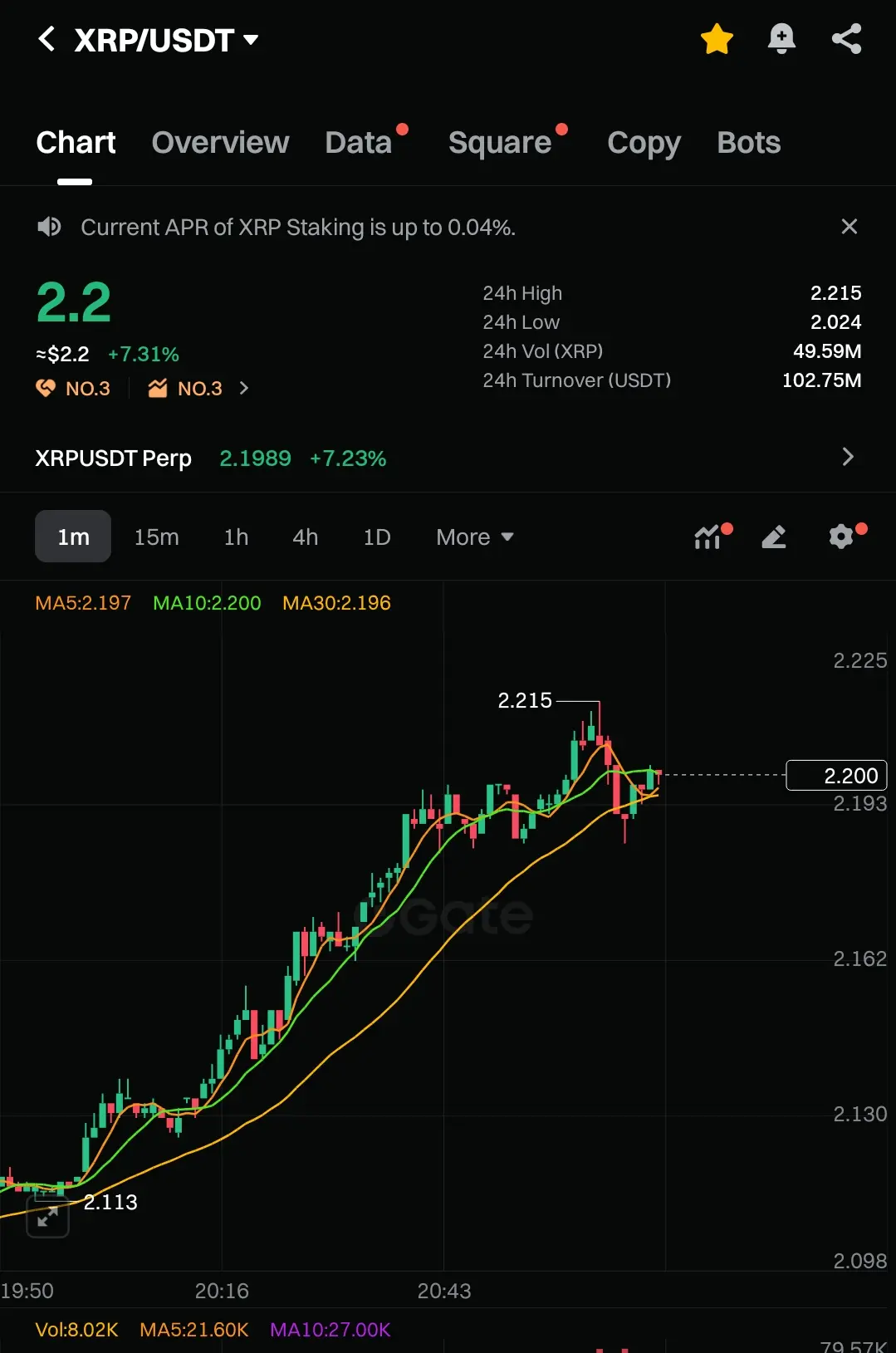The image size is (896, 1353).
Task: Dismiss the staking announcement banner
Action: 849,227
